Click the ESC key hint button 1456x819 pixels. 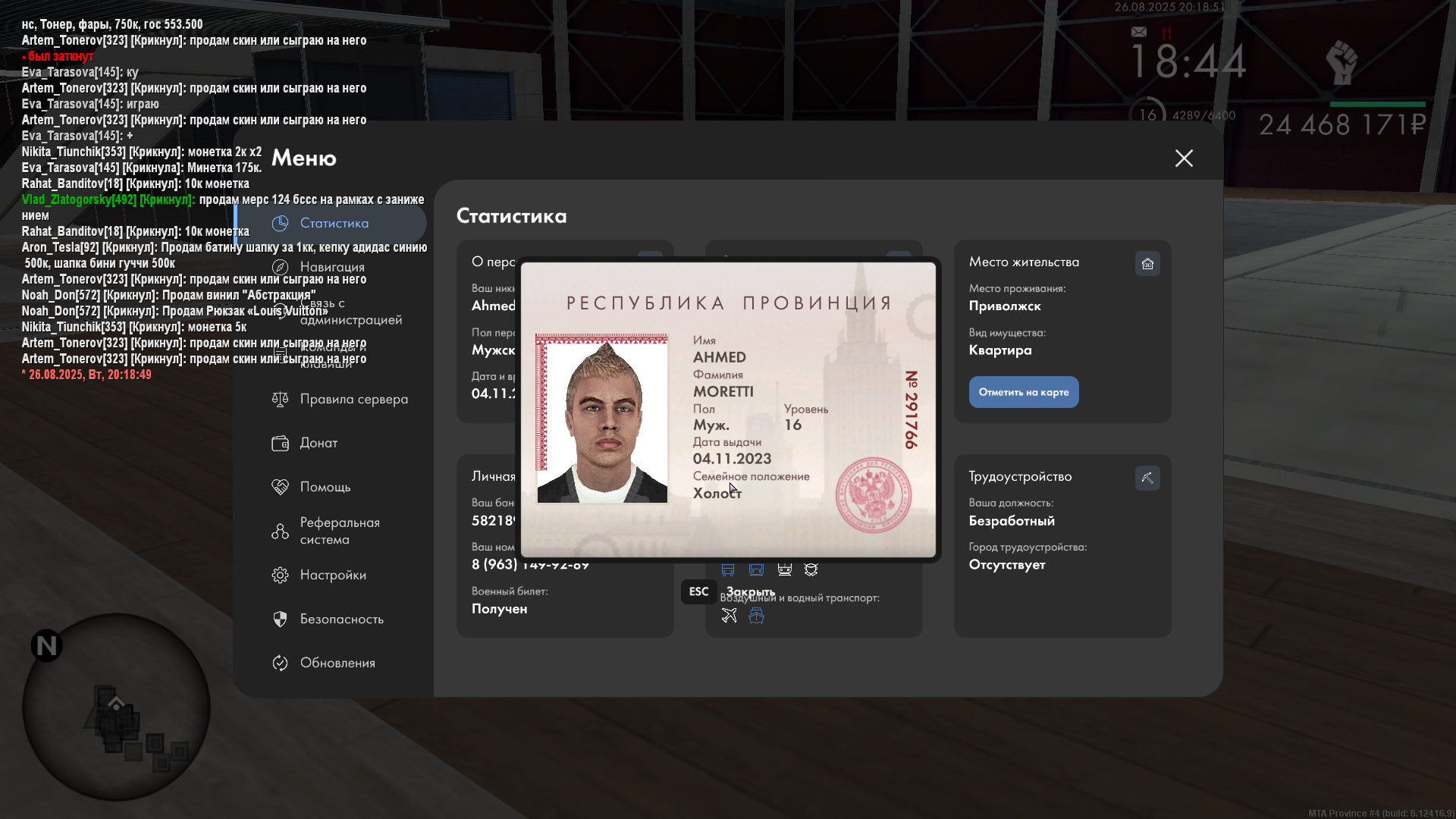698,591
